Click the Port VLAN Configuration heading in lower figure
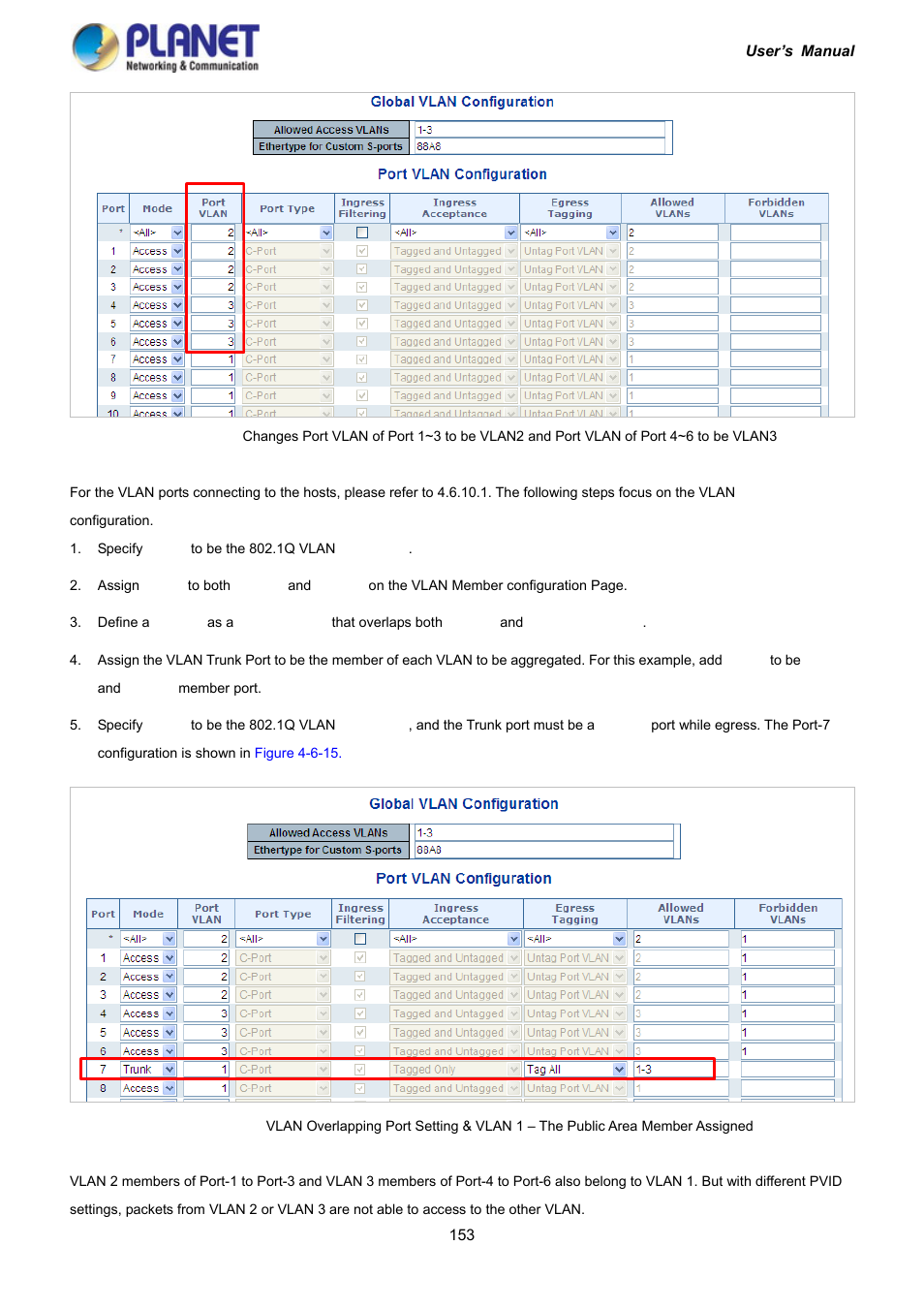This screenshot has height=1308, width=924. point(464,879)
